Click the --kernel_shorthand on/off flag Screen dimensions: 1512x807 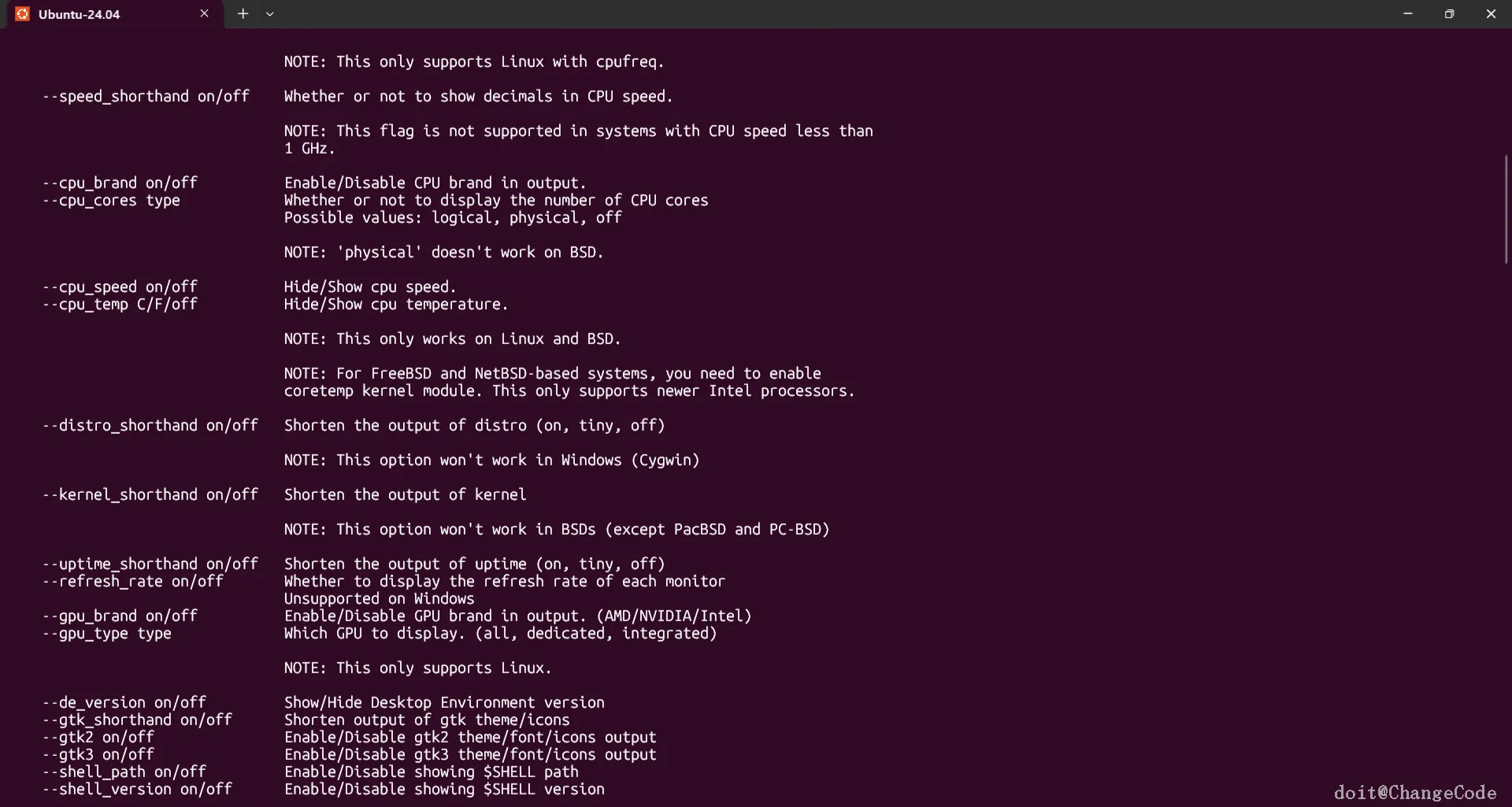pyautogui.click(x=150, y=494)
